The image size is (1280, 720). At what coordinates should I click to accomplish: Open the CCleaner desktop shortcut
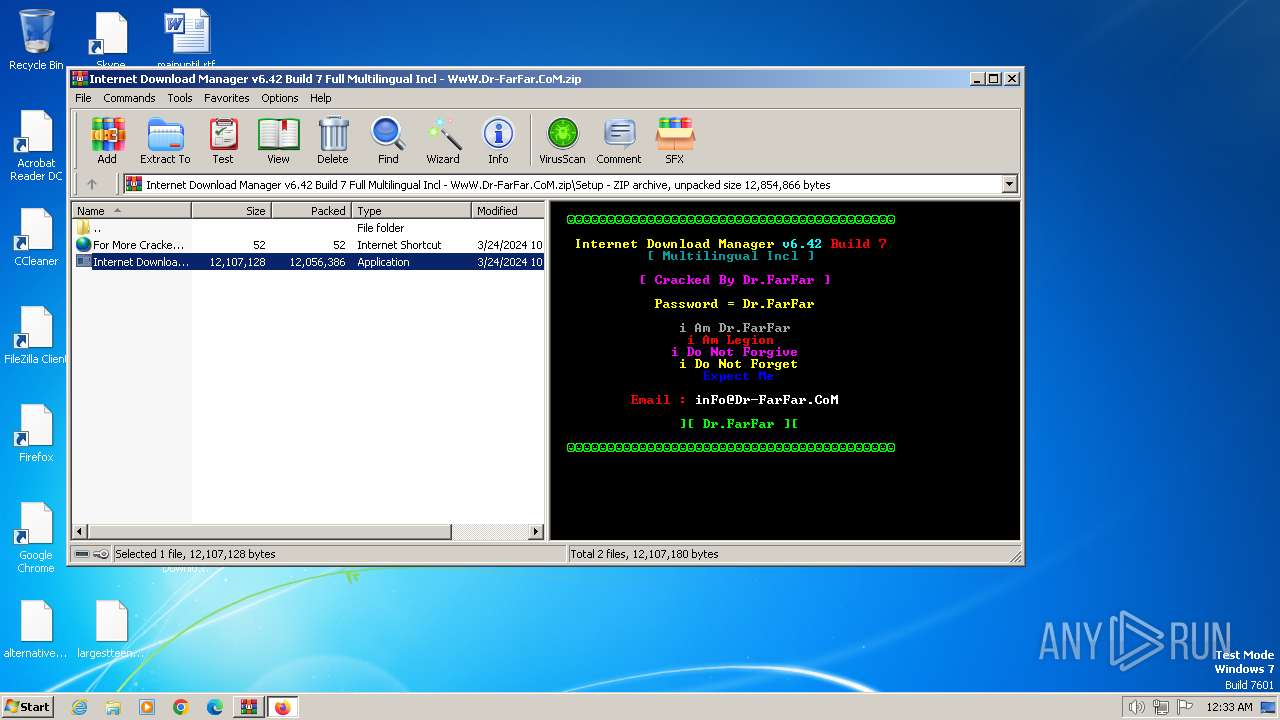pyautogui.click(x=36, y=238)
